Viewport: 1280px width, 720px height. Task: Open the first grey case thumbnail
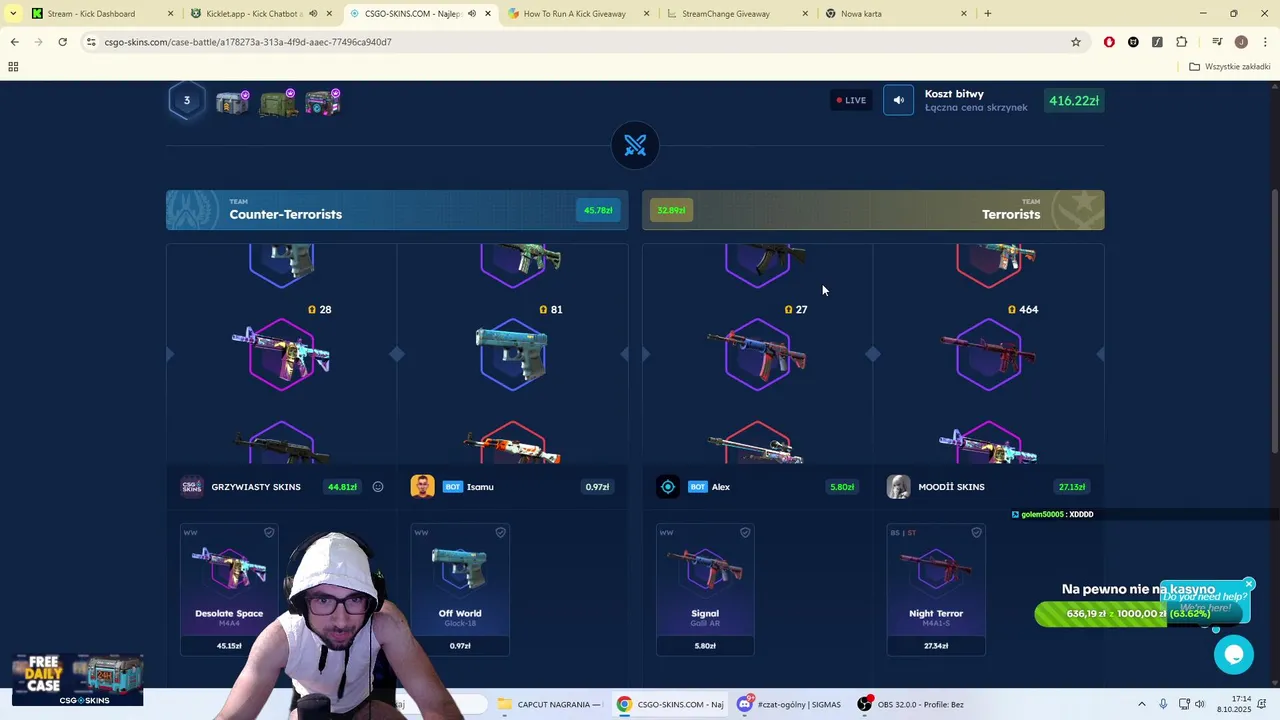[x=232, y=102]
